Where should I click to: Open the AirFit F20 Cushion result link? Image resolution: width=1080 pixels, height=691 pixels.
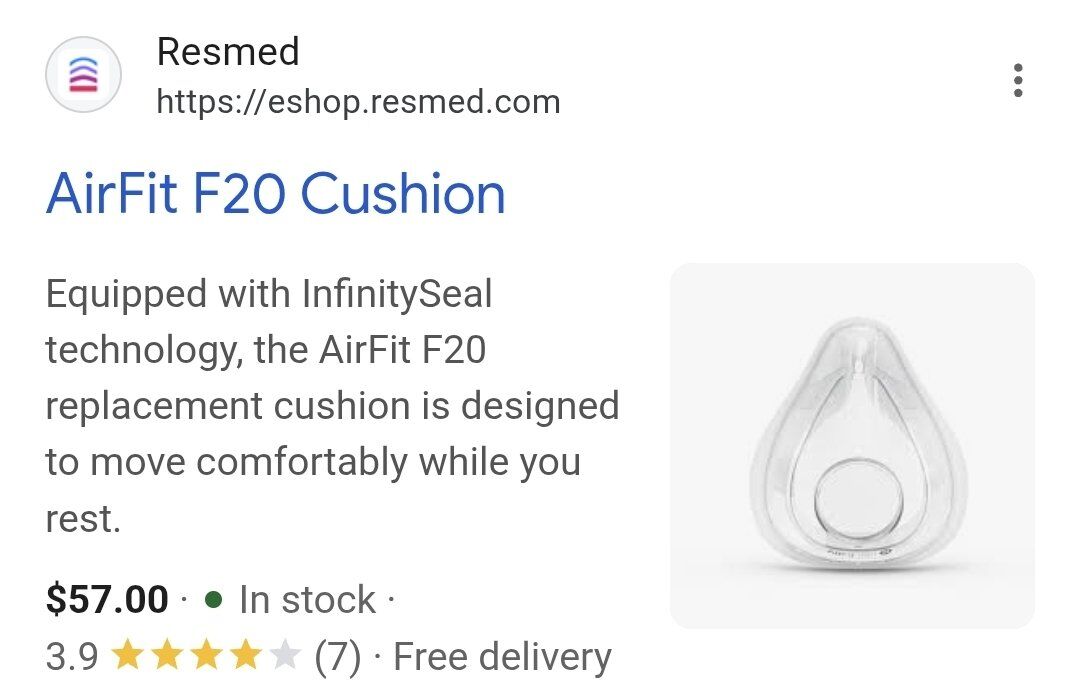click(276, 194)
